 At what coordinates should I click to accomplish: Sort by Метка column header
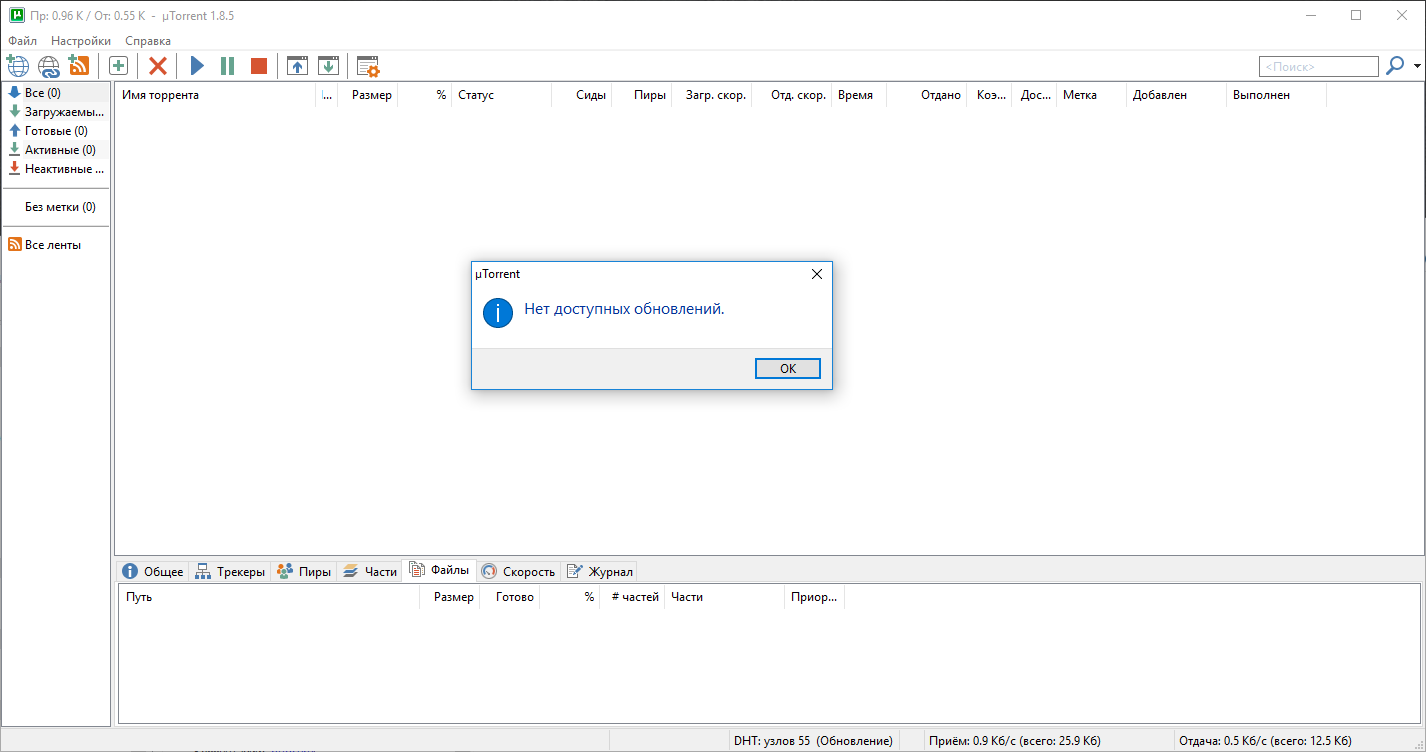tap(1091, 95)
